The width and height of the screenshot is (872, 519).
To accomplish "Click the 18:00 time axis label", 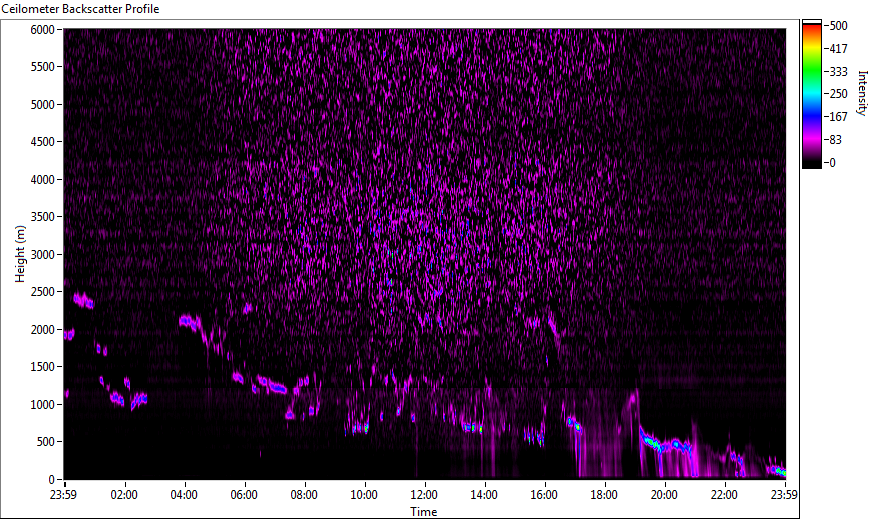I will tap(605, 495).
